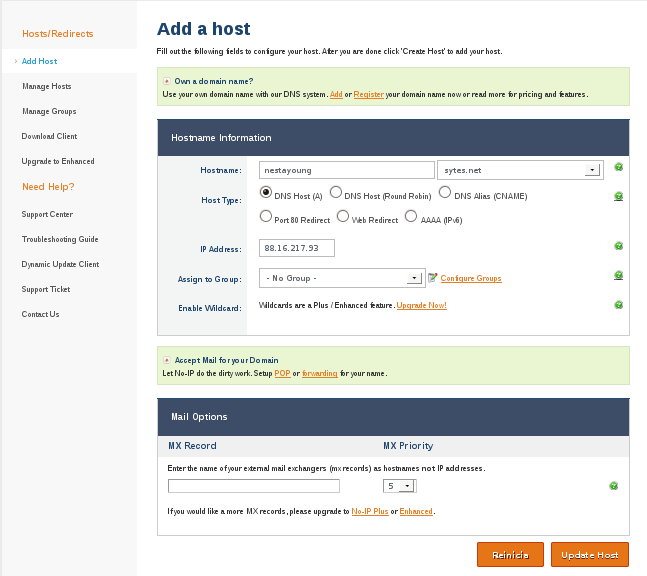Open the sytes.net domain dropdown
Viewport: 647px width, 576px height.
[592, 170]
